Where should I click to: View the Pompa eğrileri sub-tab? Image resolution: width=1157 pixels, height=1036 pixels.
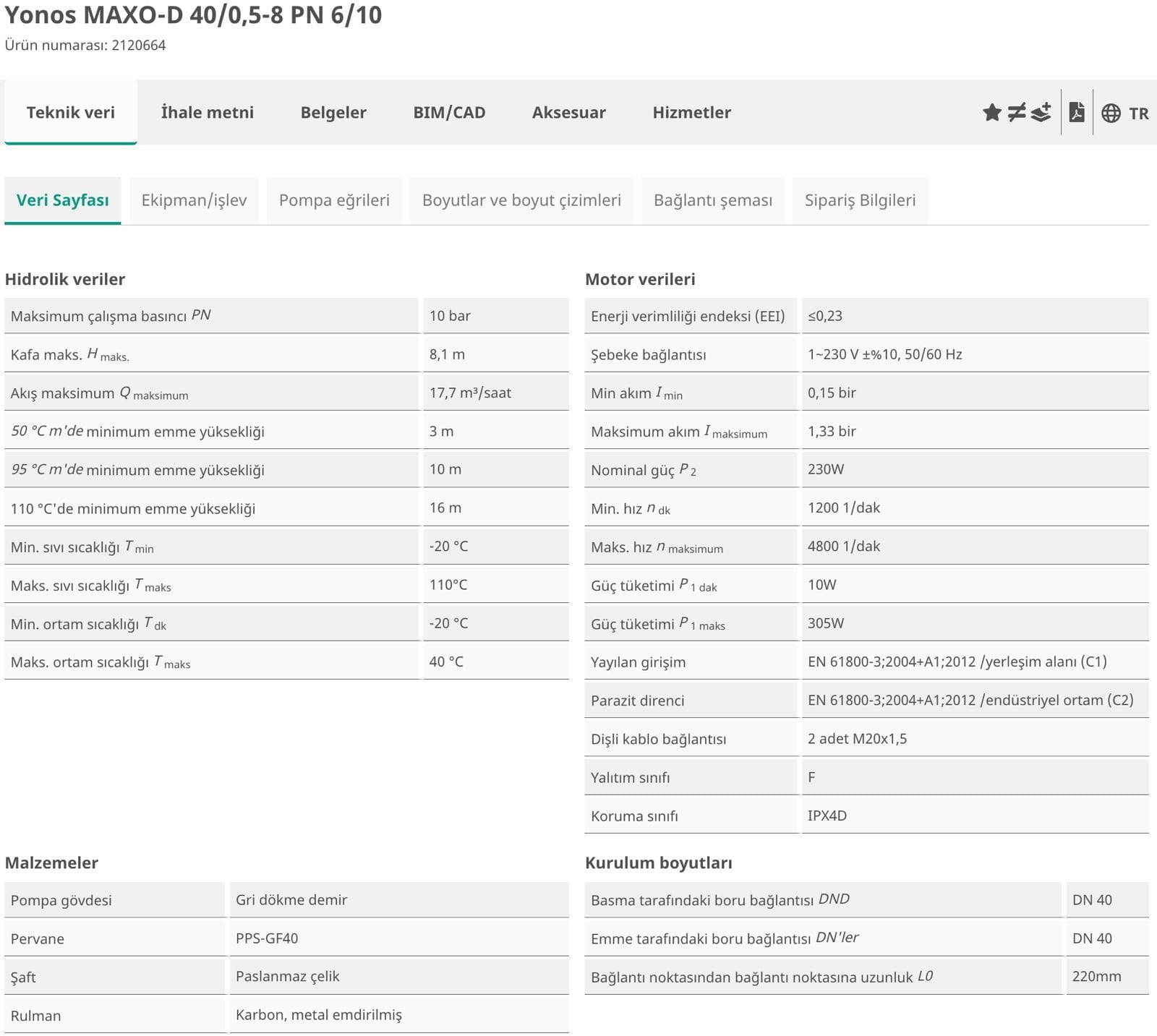[x=334, y=200]
